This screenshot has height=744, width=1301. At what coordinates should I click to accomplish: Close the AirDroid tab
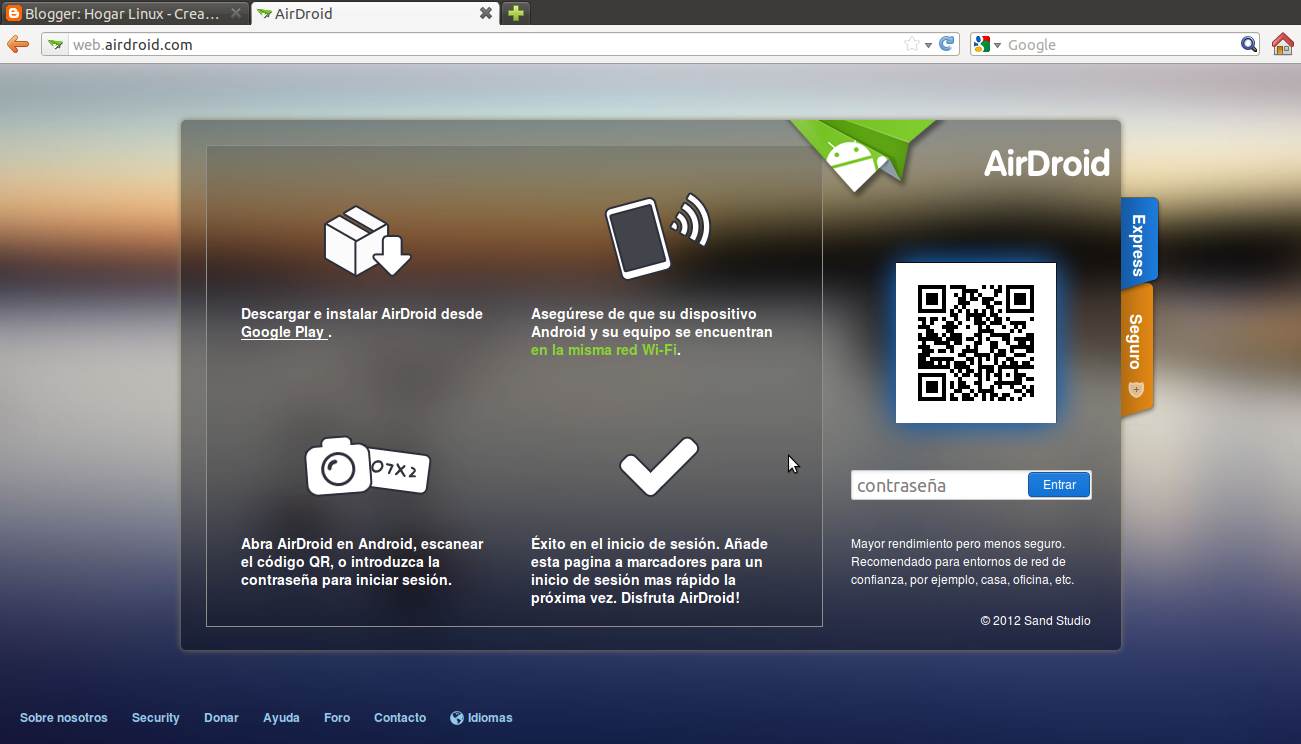486,13
